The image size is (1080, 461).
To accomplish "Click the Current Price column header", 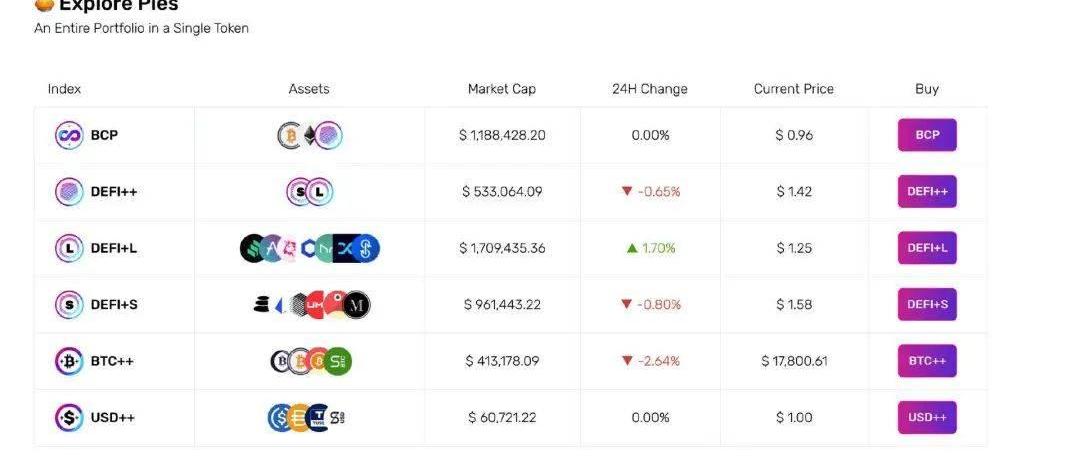I will 794,89.
